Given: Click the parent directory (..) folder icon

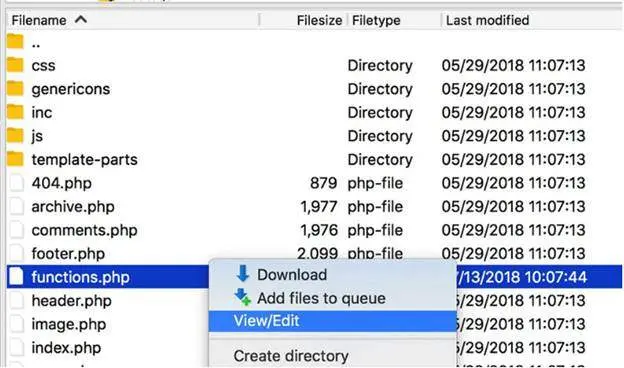Looking at the screenshot, I should click(x=15, y=41).
